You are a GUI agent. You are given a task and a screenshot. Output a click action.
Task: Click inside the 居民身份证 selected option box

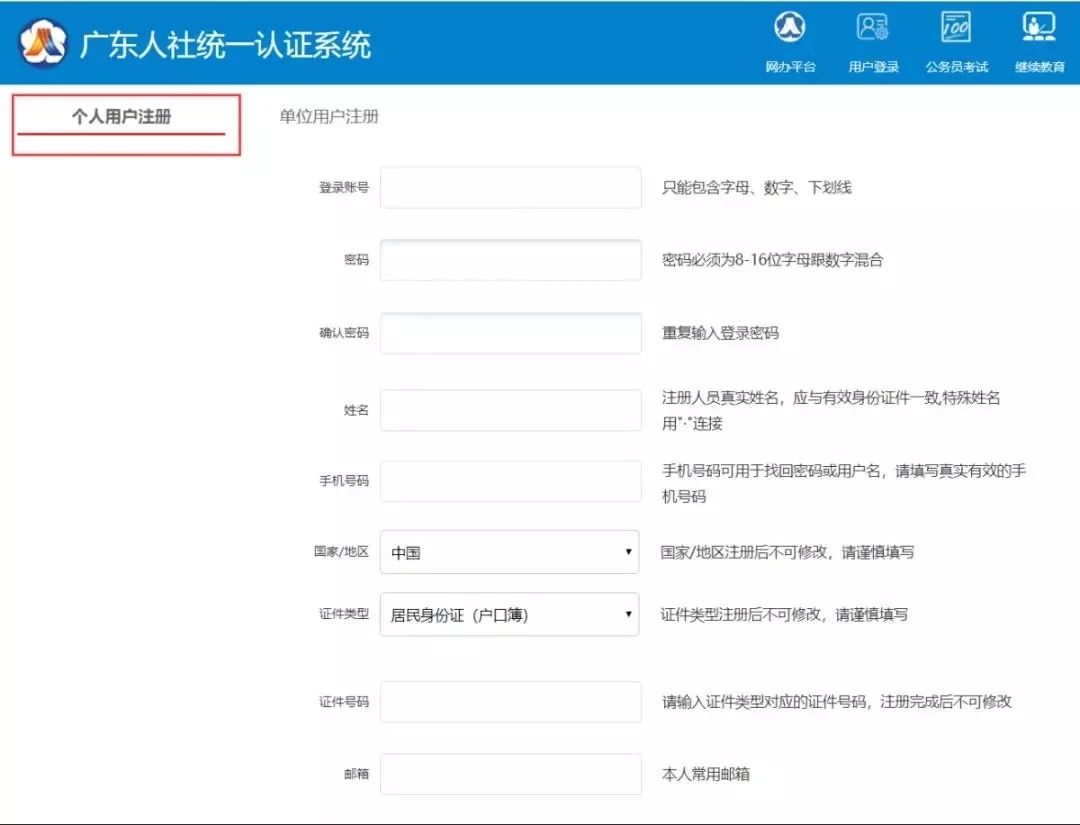coord(480,614)
